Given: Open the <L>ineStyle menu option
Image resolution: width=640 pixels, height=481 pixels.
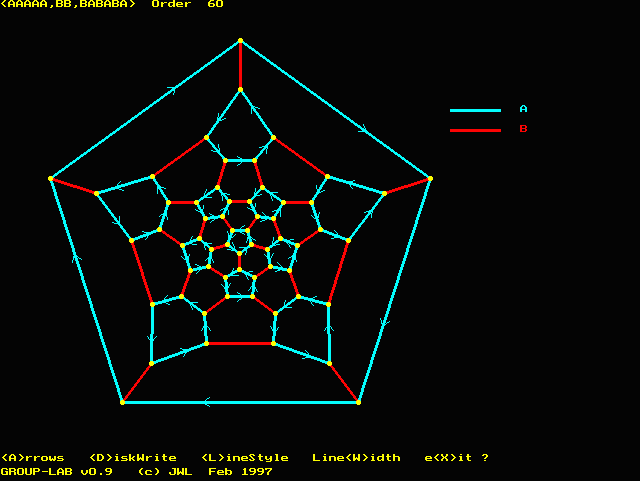Looking at the screenshot, I should (245, 458).
